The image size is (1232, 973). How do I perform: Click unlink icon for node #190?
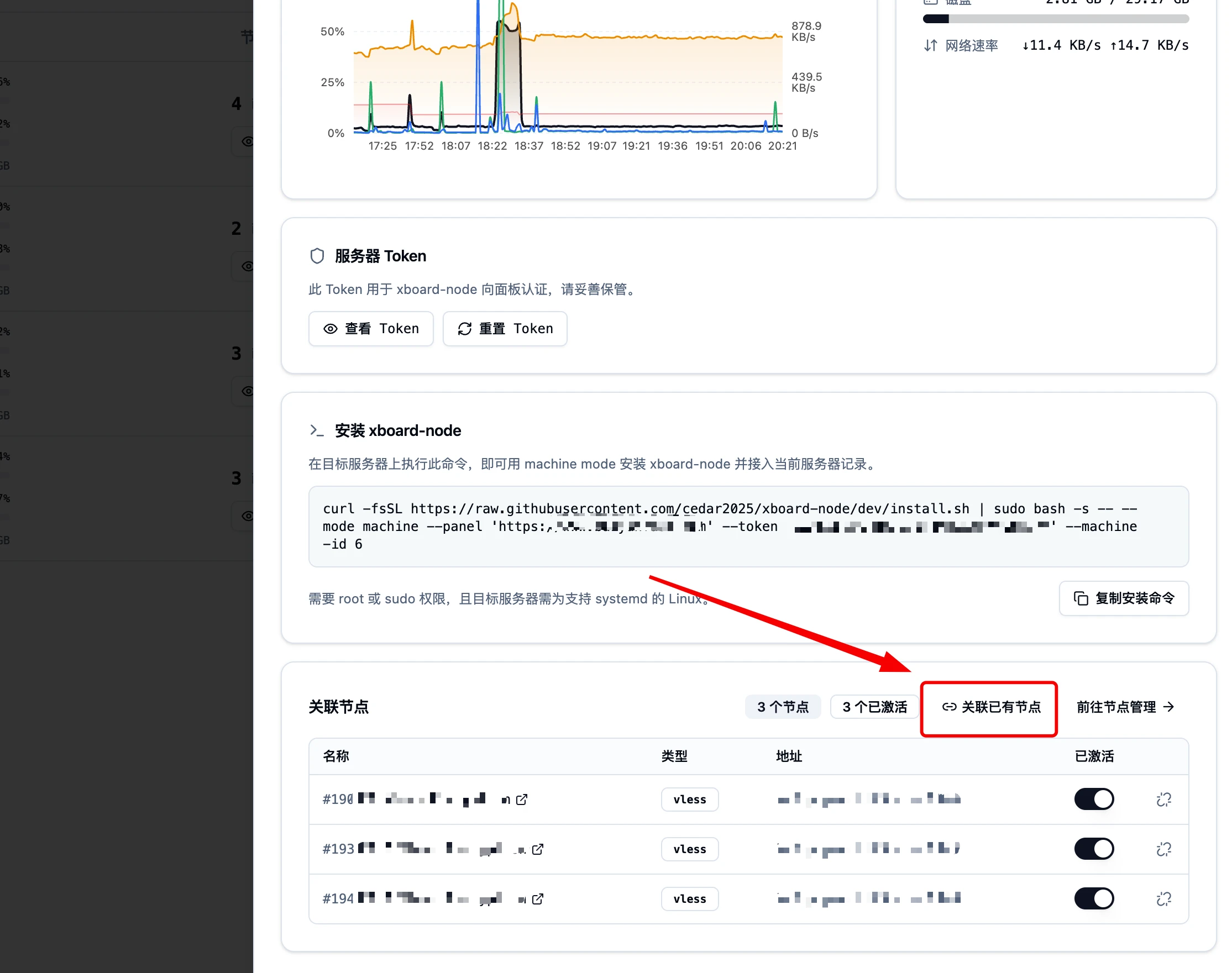(x=1163, y=800)
